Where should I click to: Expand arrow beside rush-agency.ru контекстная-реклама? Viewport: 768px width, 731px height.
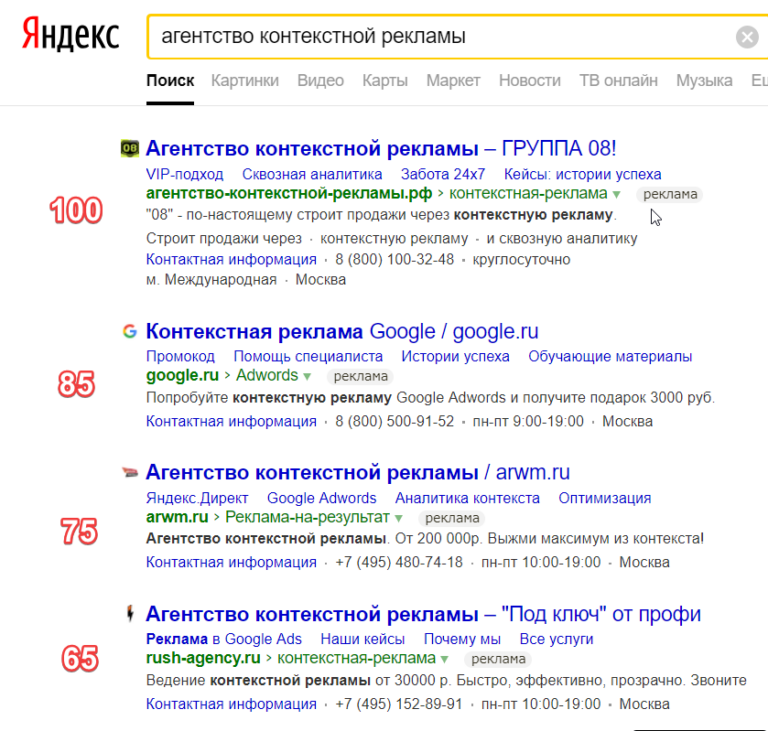[x=445, y=659]
